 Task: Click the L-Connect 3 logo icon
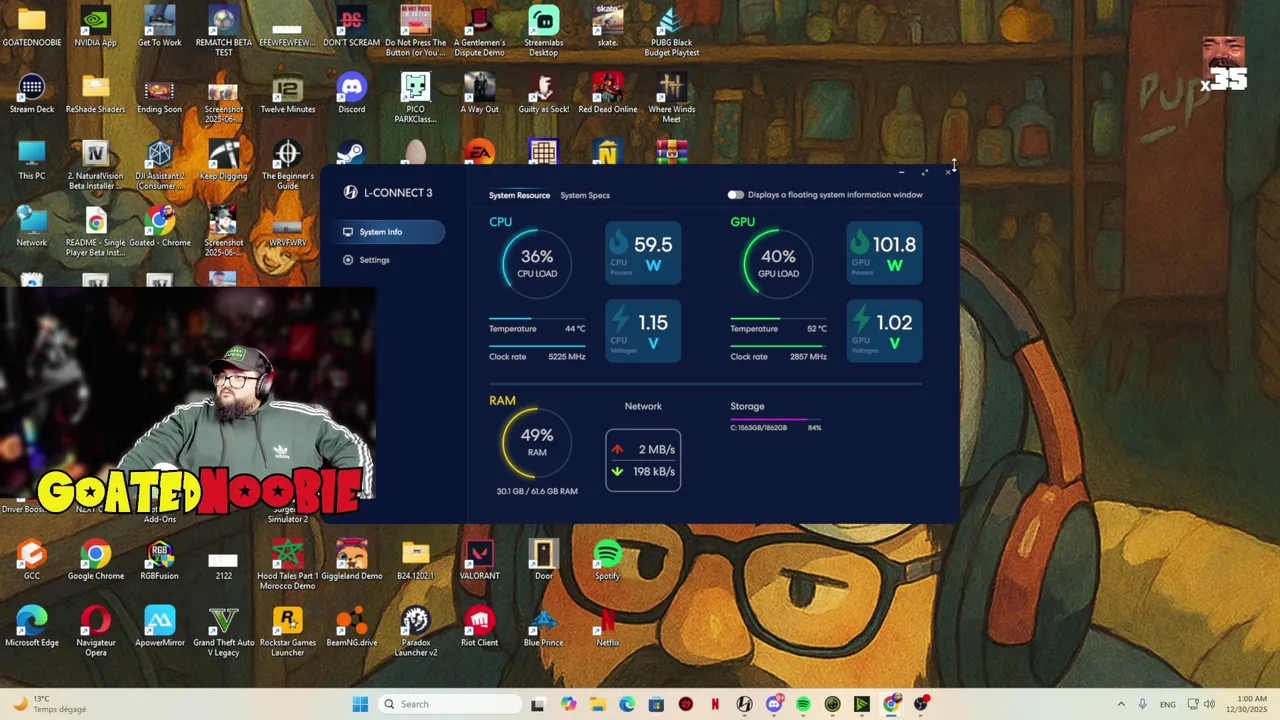point(350,192)
